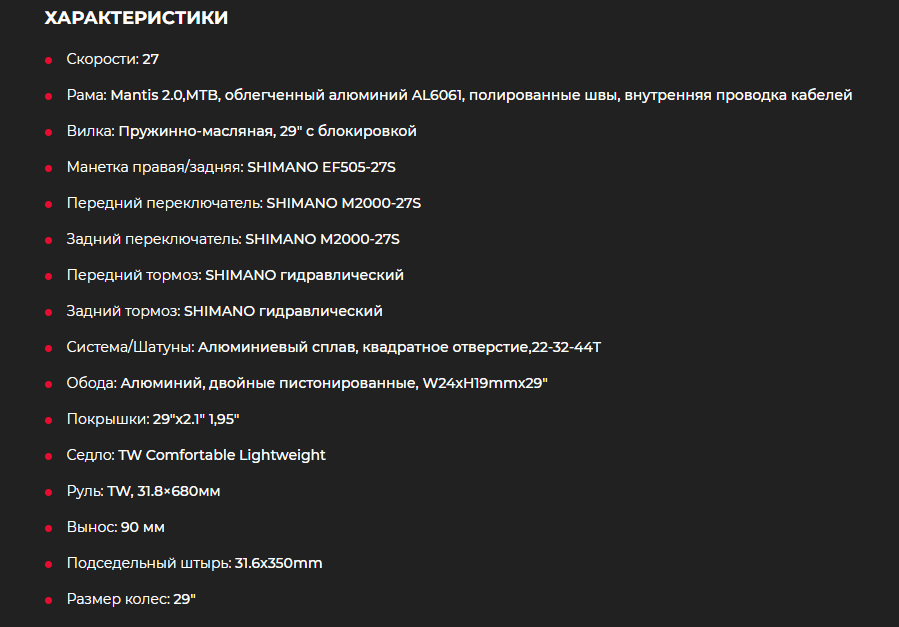Screen dimensions: 899x627
Task: Click the red bullet beside Передний тормоз
Action: pos(49,276)
